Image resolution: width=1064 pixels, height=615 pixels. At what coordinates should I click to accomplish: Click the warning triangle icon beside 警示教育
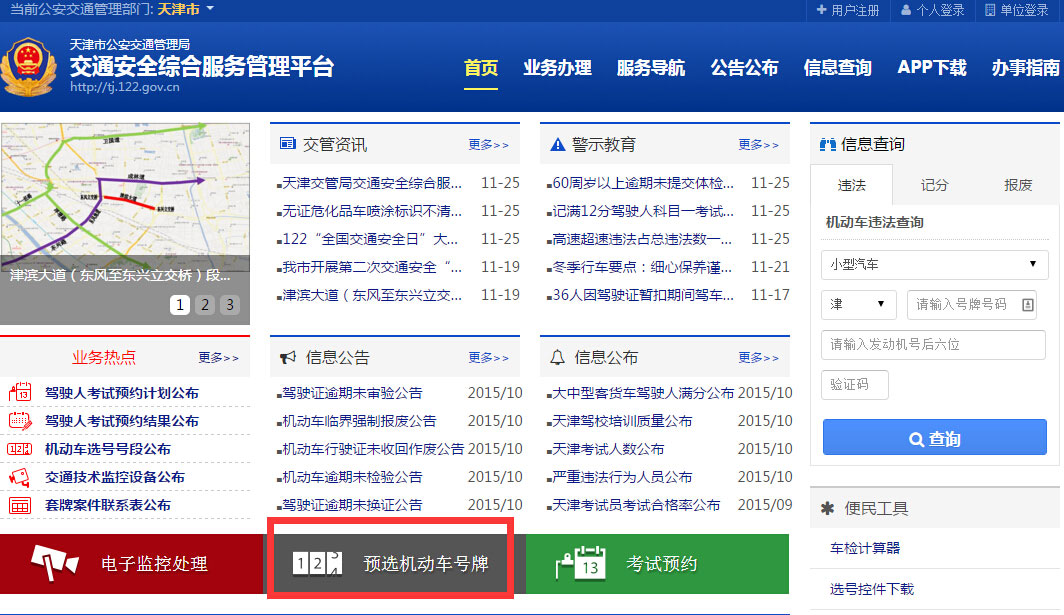(x=558, y=143)
